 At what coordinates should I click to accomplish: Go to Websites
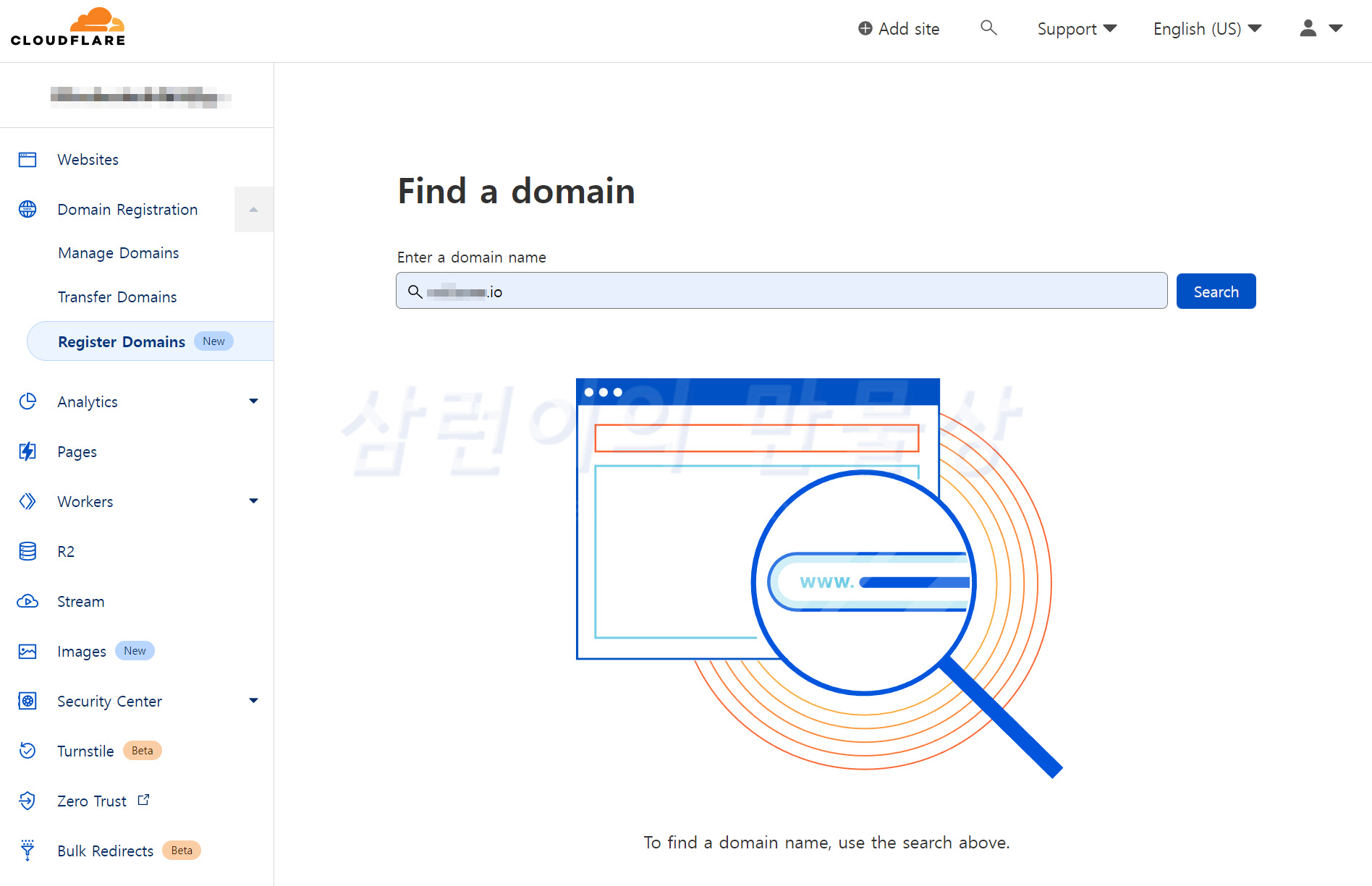click(x=88, y=160)
